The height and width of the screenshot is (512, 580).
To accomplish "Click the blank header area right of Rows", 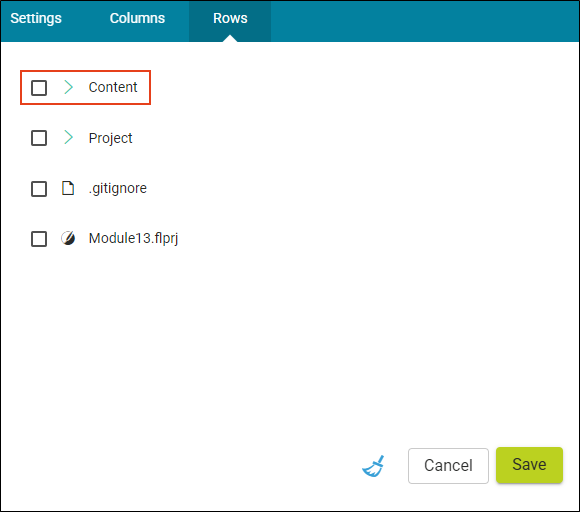I will (x=425, y=21).
